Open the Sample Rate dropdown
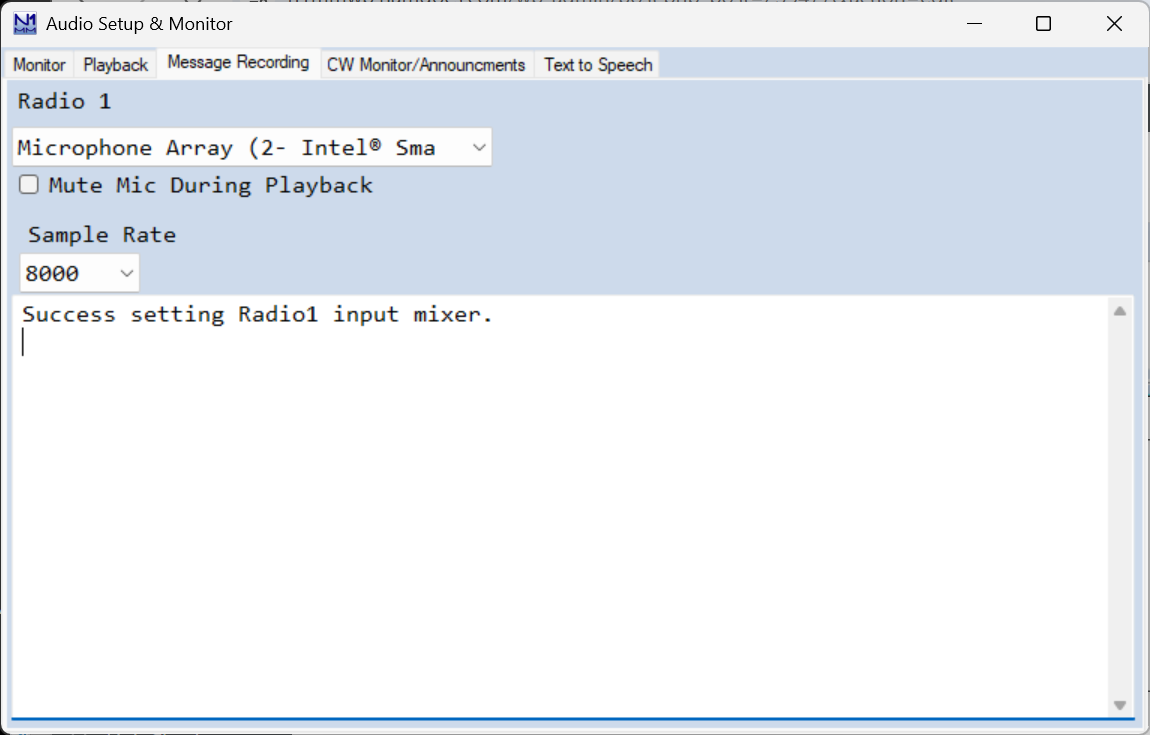This screenshot has width=1150, height=735. (x=126, y=272)
